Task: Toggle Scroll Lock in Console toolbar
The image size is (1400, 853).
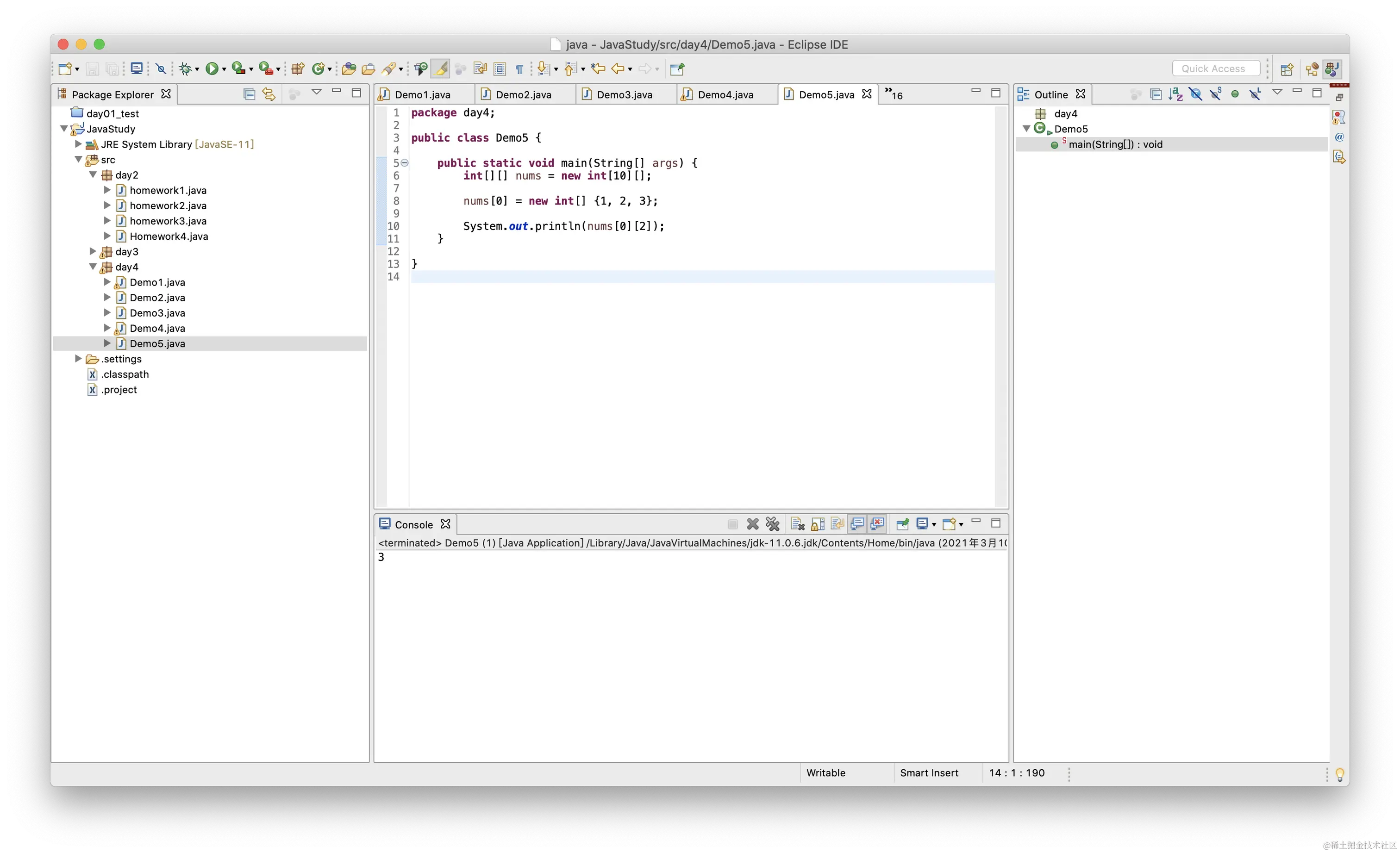Action: [x=818, y=524]
